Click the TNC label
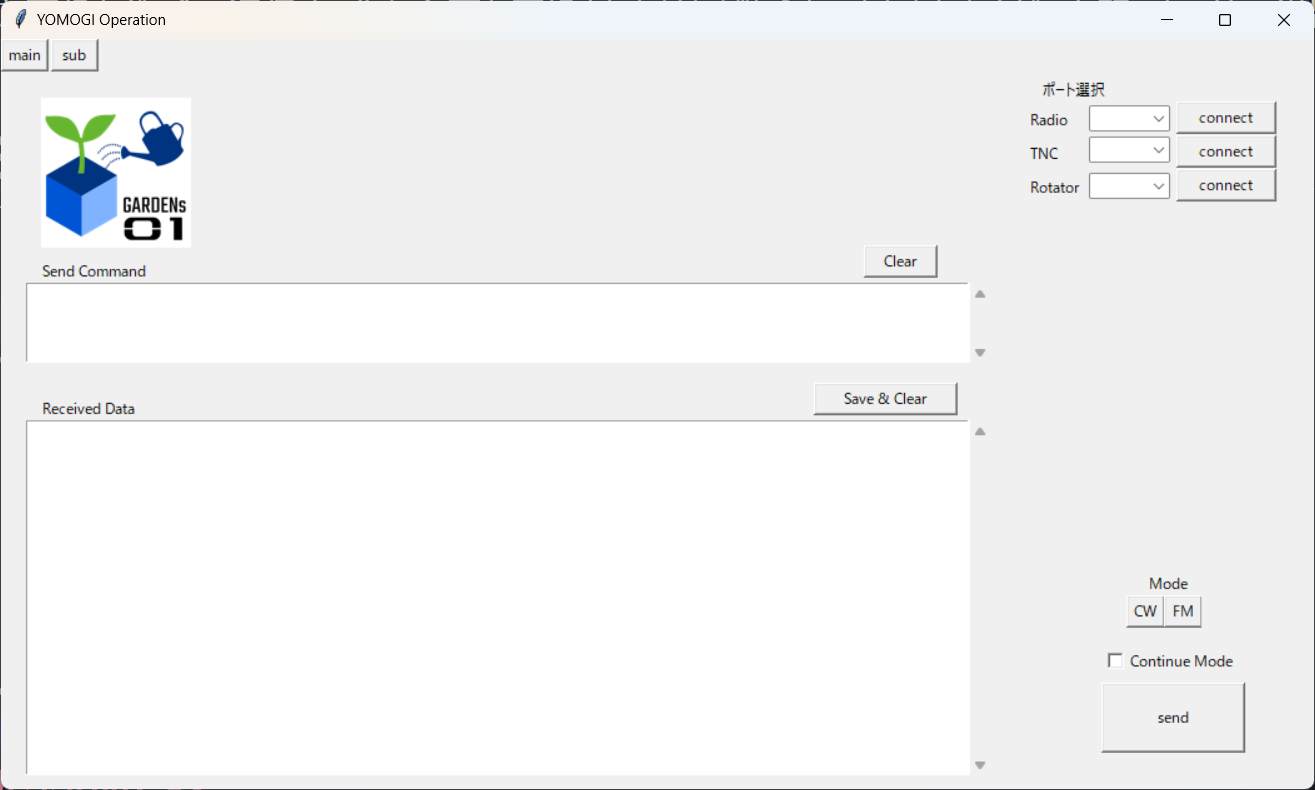 (x=1044, y=153)
